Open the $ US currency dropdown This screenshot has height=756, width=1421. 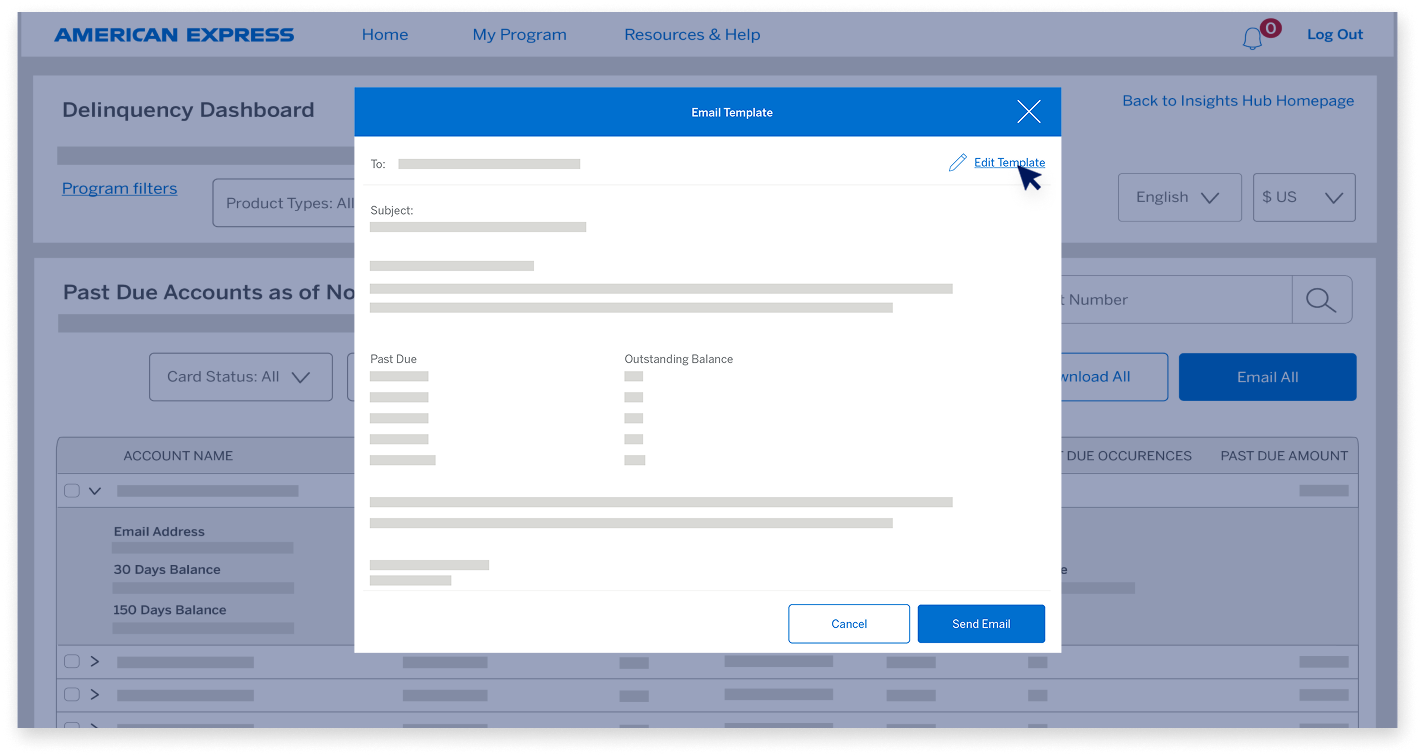click(1303, 197)
